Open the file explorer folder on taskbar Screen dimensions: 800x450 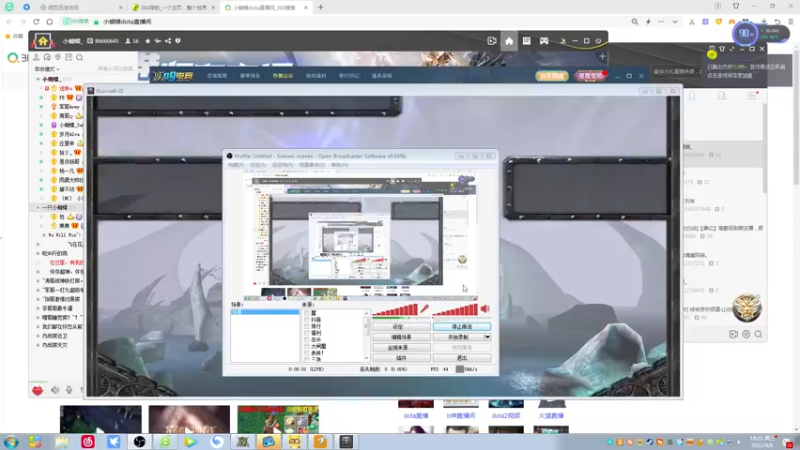tap(62, 441)
